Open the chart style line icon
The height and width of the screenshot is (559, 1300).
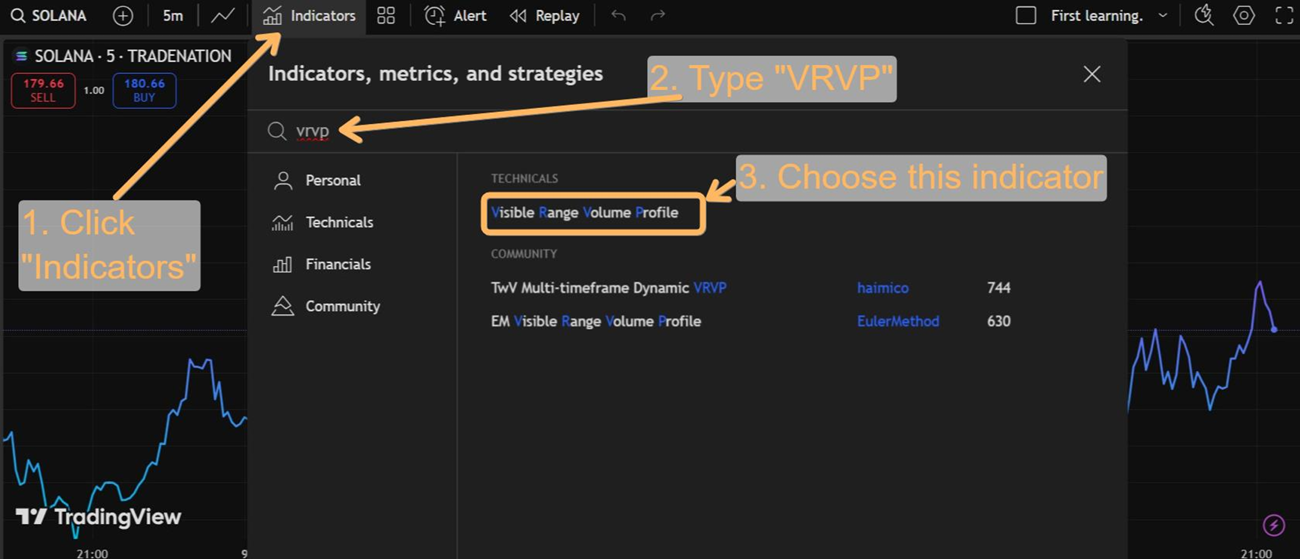(223, 16)
